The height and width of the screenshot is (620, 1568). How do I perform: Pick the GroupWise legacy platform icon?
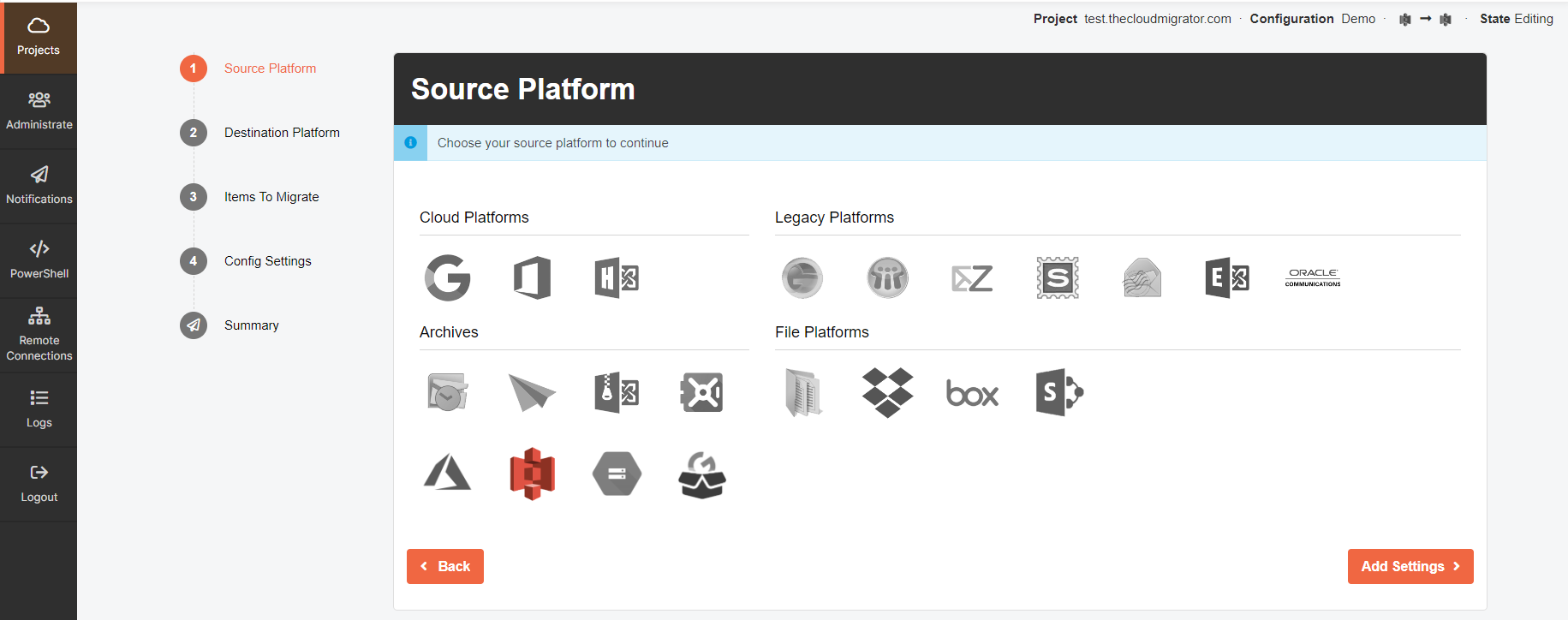802,277
